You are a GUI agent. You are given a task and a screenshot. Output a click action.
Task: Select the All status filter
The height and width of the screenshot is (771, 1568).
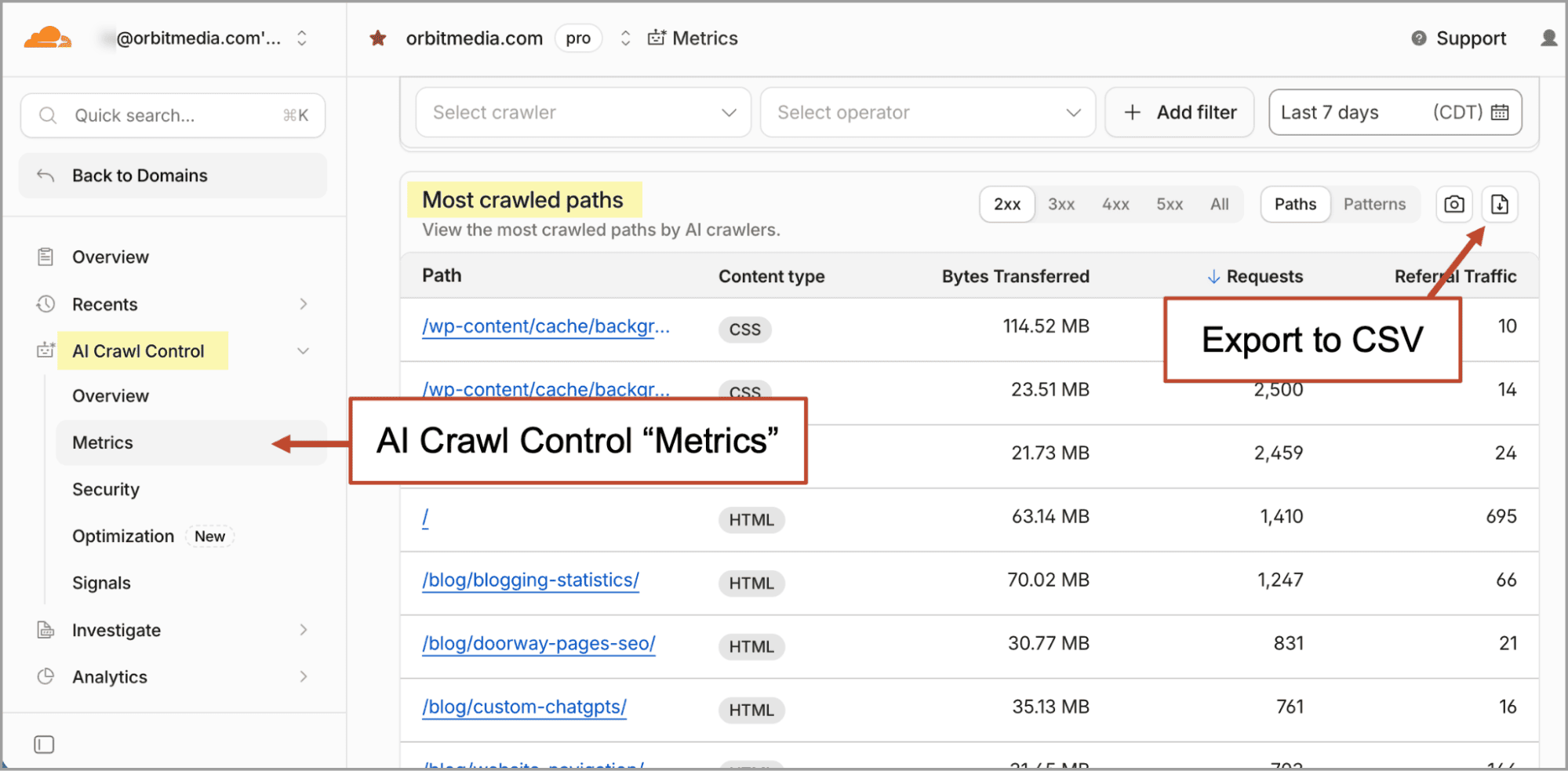pos(1220,204)
